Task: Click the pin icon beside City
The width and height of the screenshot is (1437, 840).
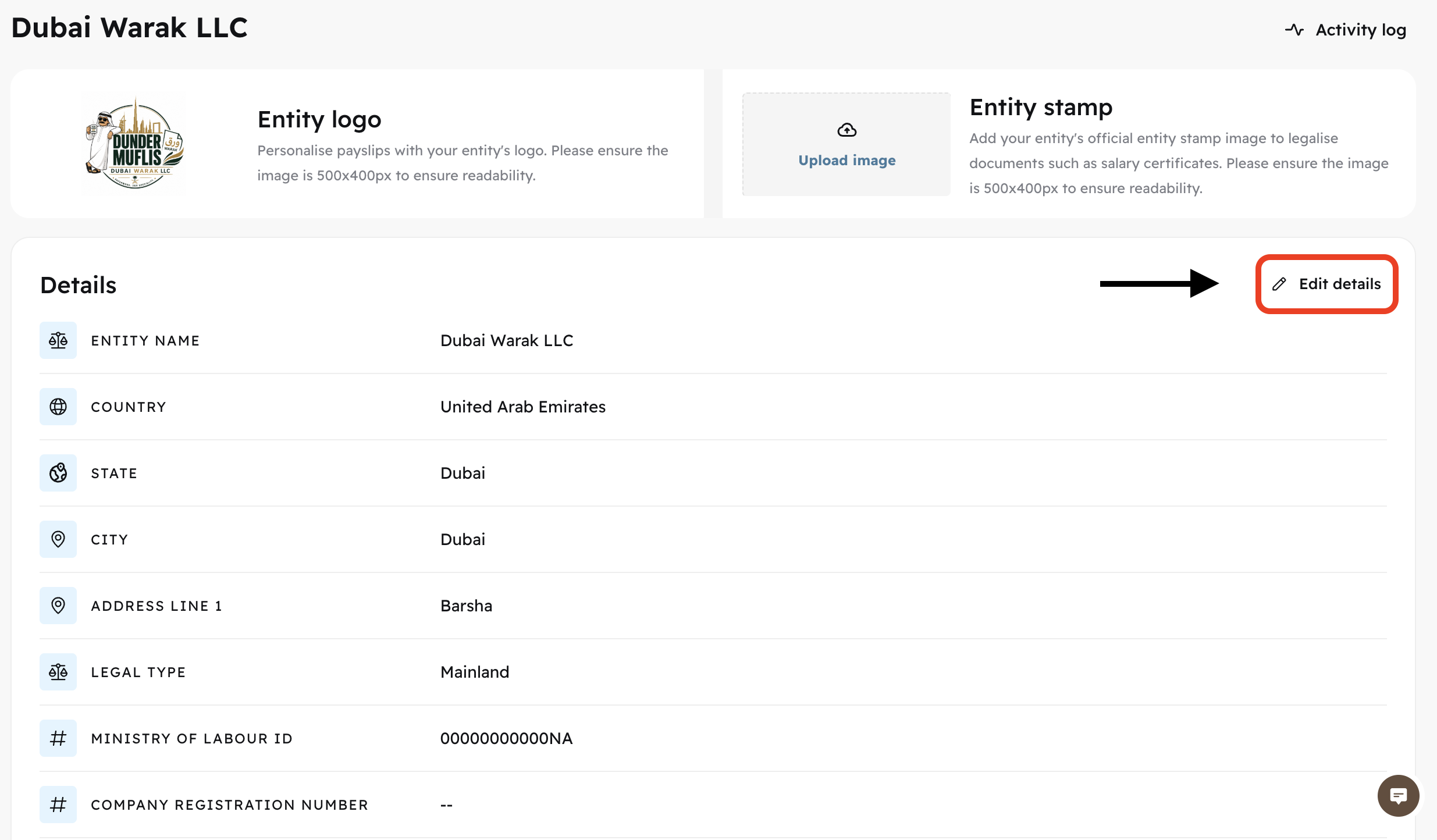Action: pos(58,539)
